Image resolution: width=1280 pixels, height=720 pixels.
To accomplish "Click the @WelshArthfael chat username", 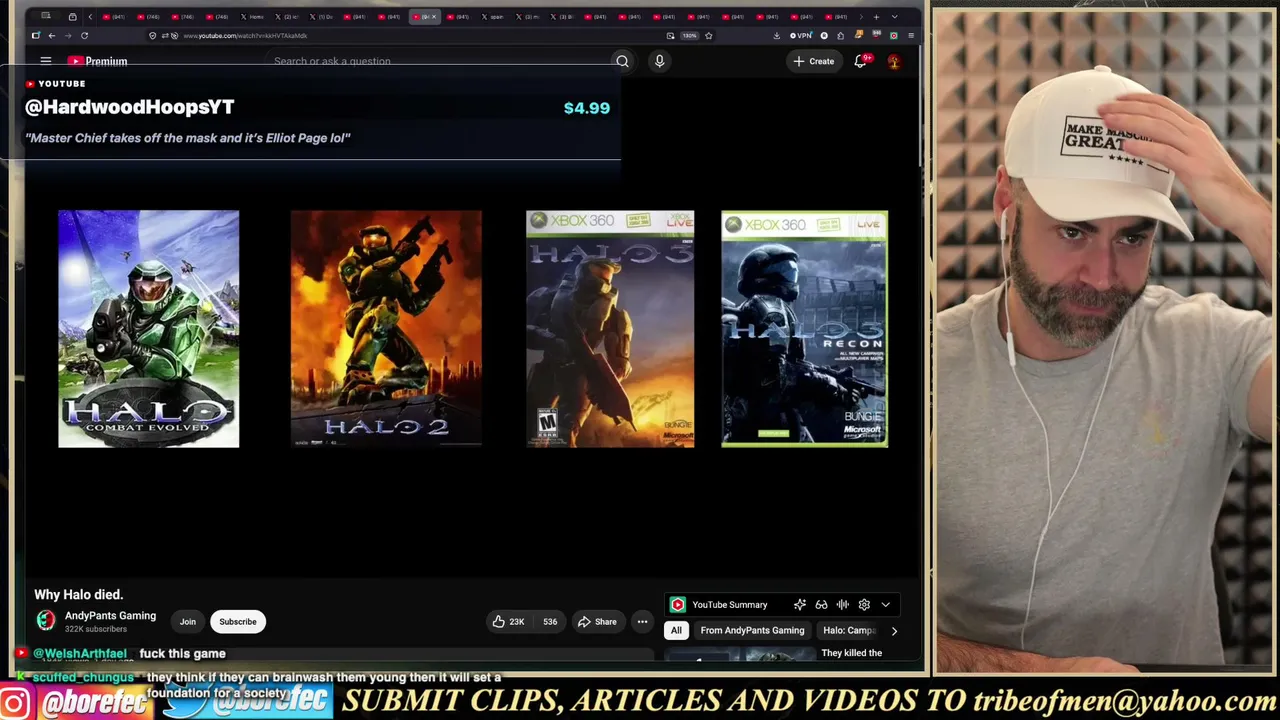I will point(80,654).
